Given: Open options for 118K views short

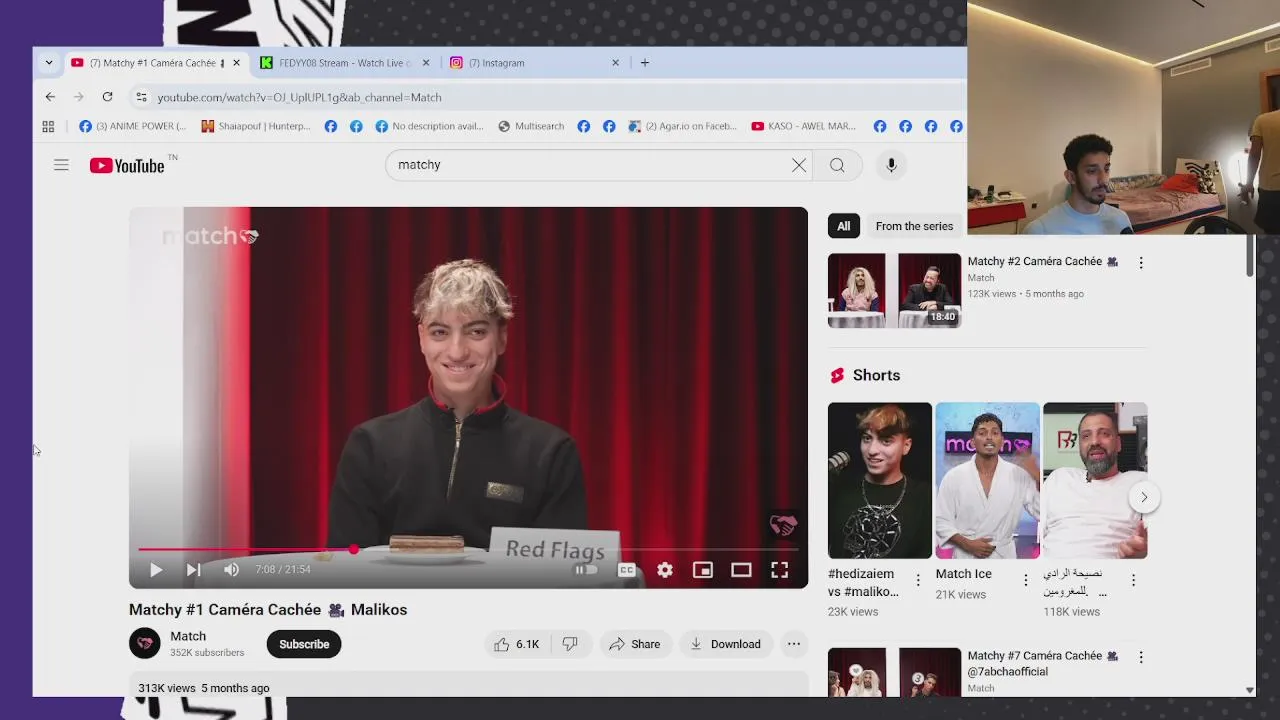Looking at the screenshot, I should tap(1133, 580).
